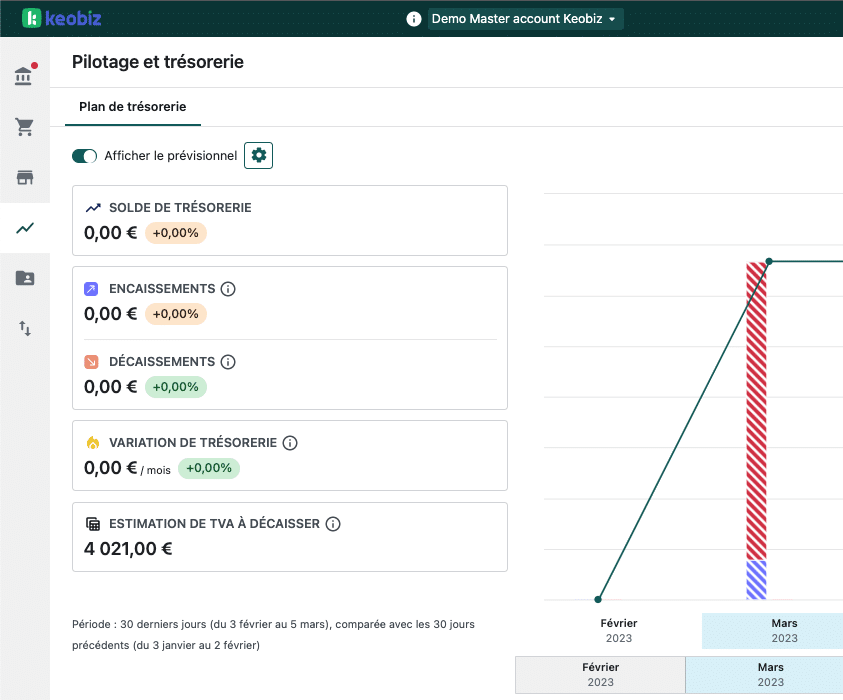Open the contacts folder sidebar icon
843x700 pixels.
click(24, 278)
